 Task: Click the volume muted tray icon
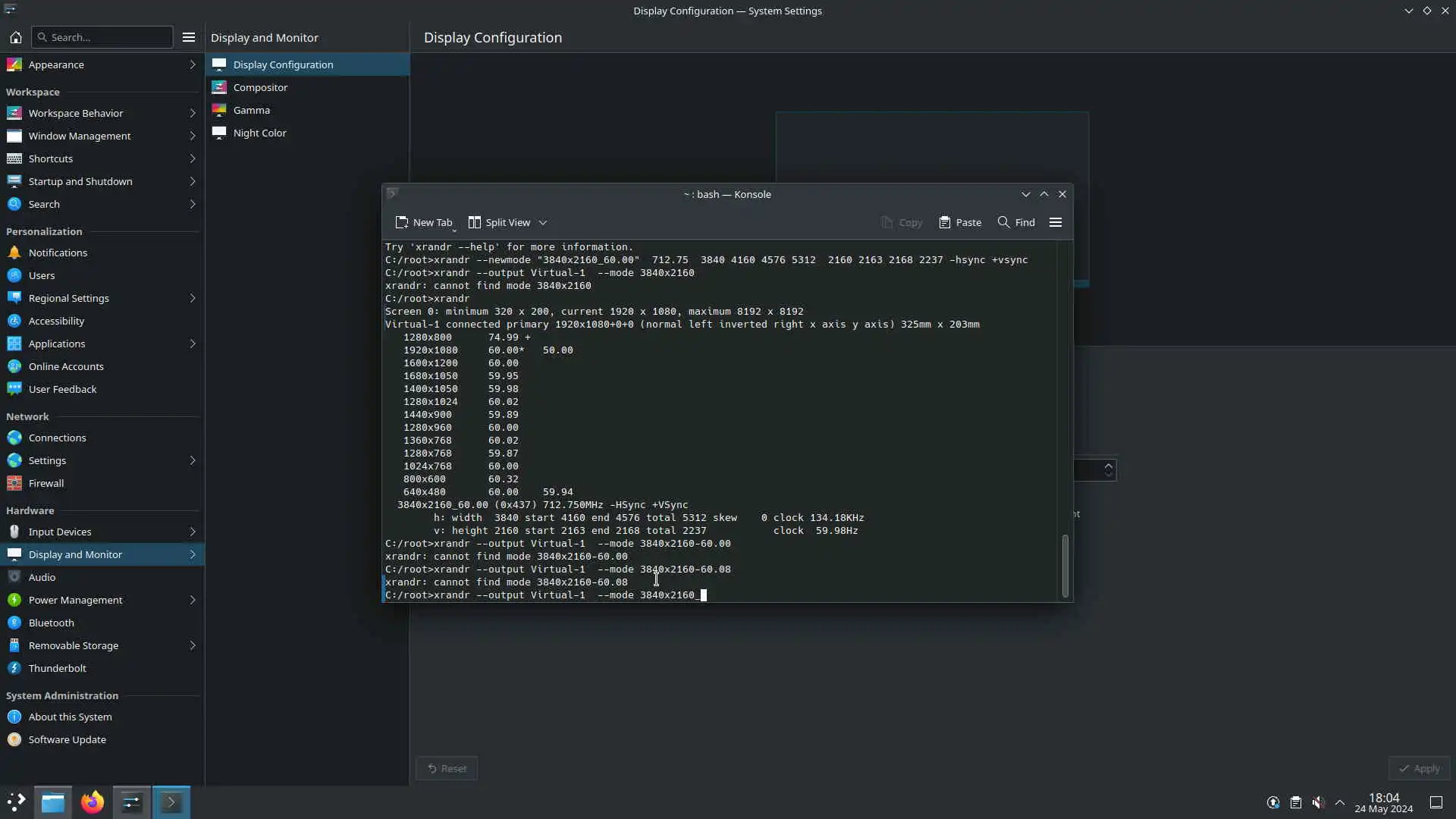(1318, 802)
